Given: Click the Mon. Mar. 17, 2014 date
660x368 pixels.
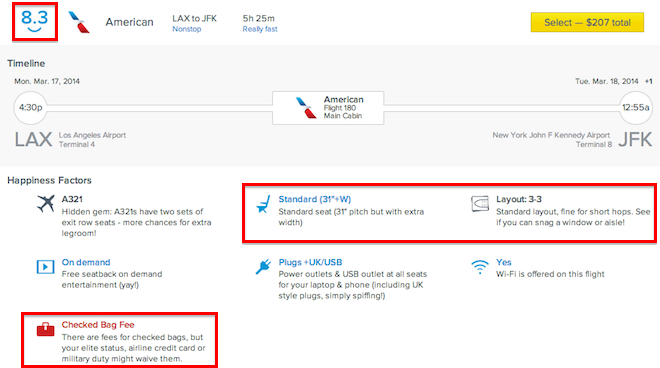Looking at the screenshot, I should click(47, 81).
